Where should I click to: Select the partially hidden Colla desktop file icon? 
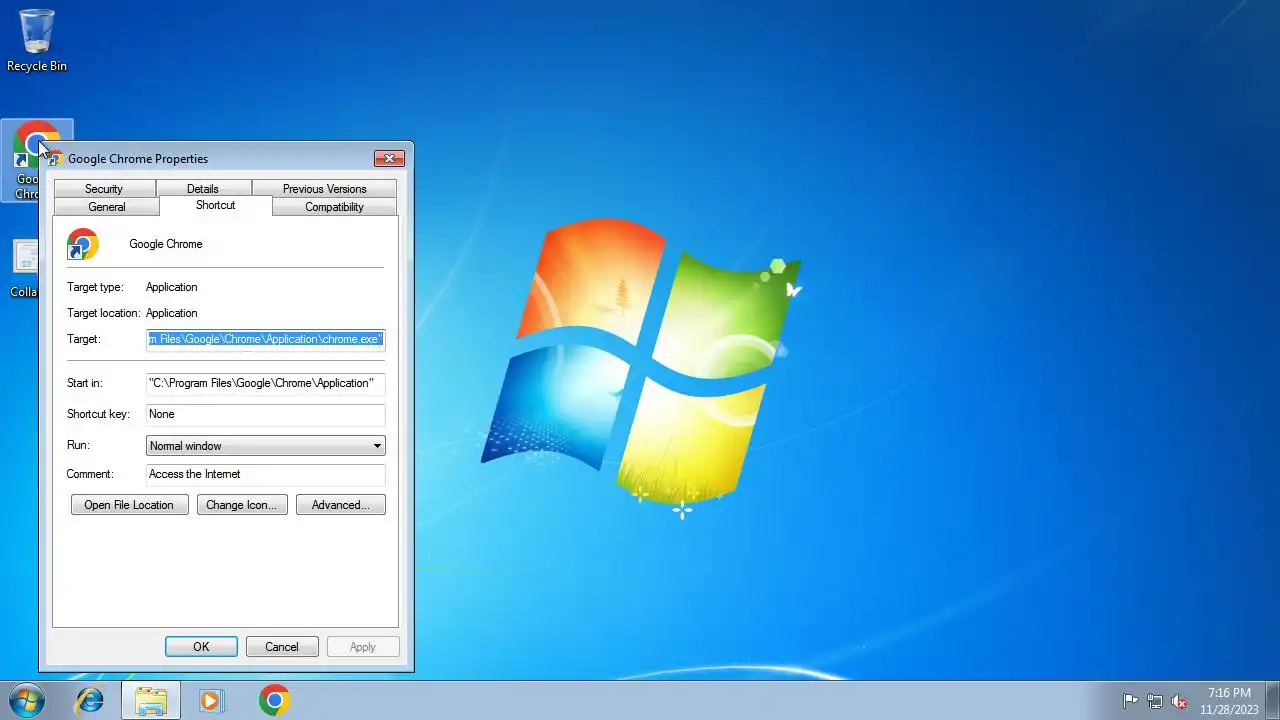click(x=24, y=268)
